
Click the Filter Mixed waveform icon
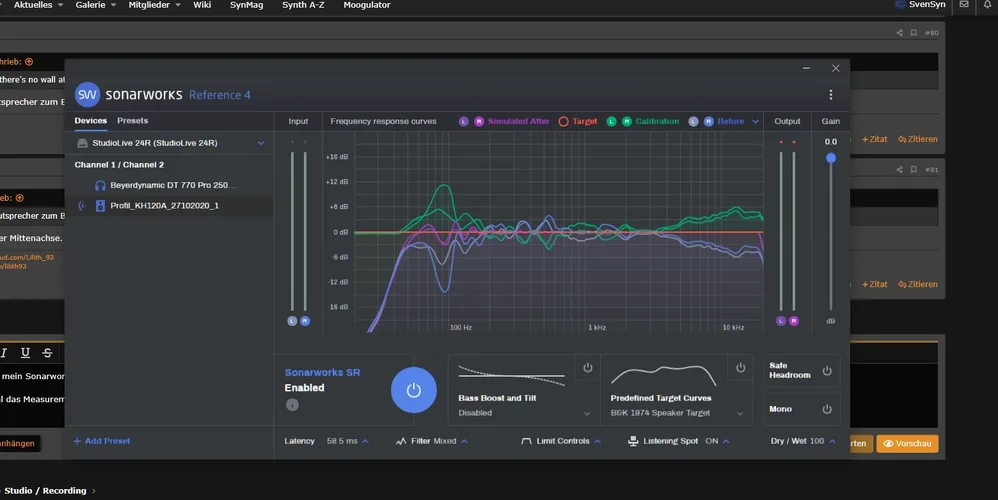pos(401,441)
